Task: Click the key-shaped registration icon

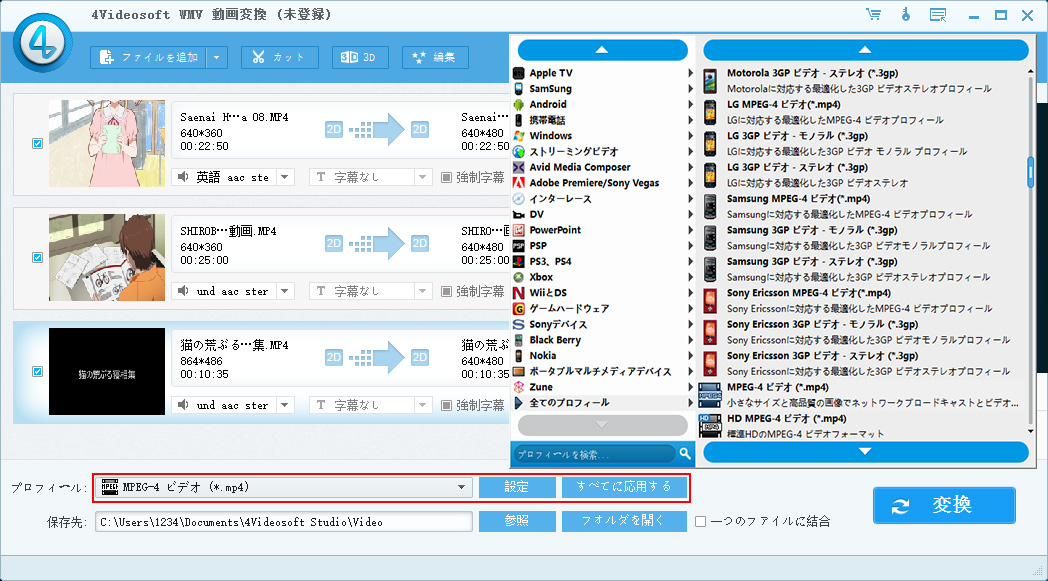Action: pos(904,15)
